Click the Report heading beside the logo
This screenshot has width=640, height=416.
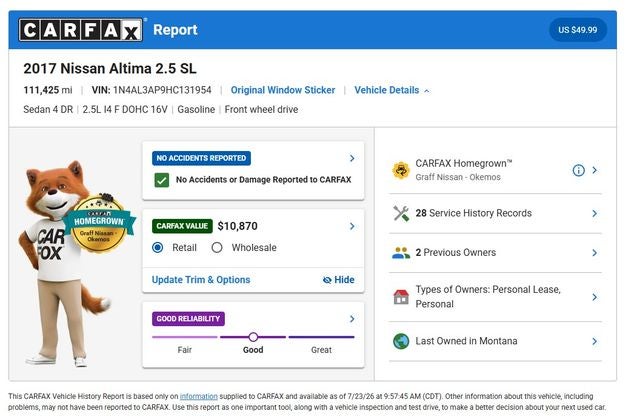(x=176, y=30)
